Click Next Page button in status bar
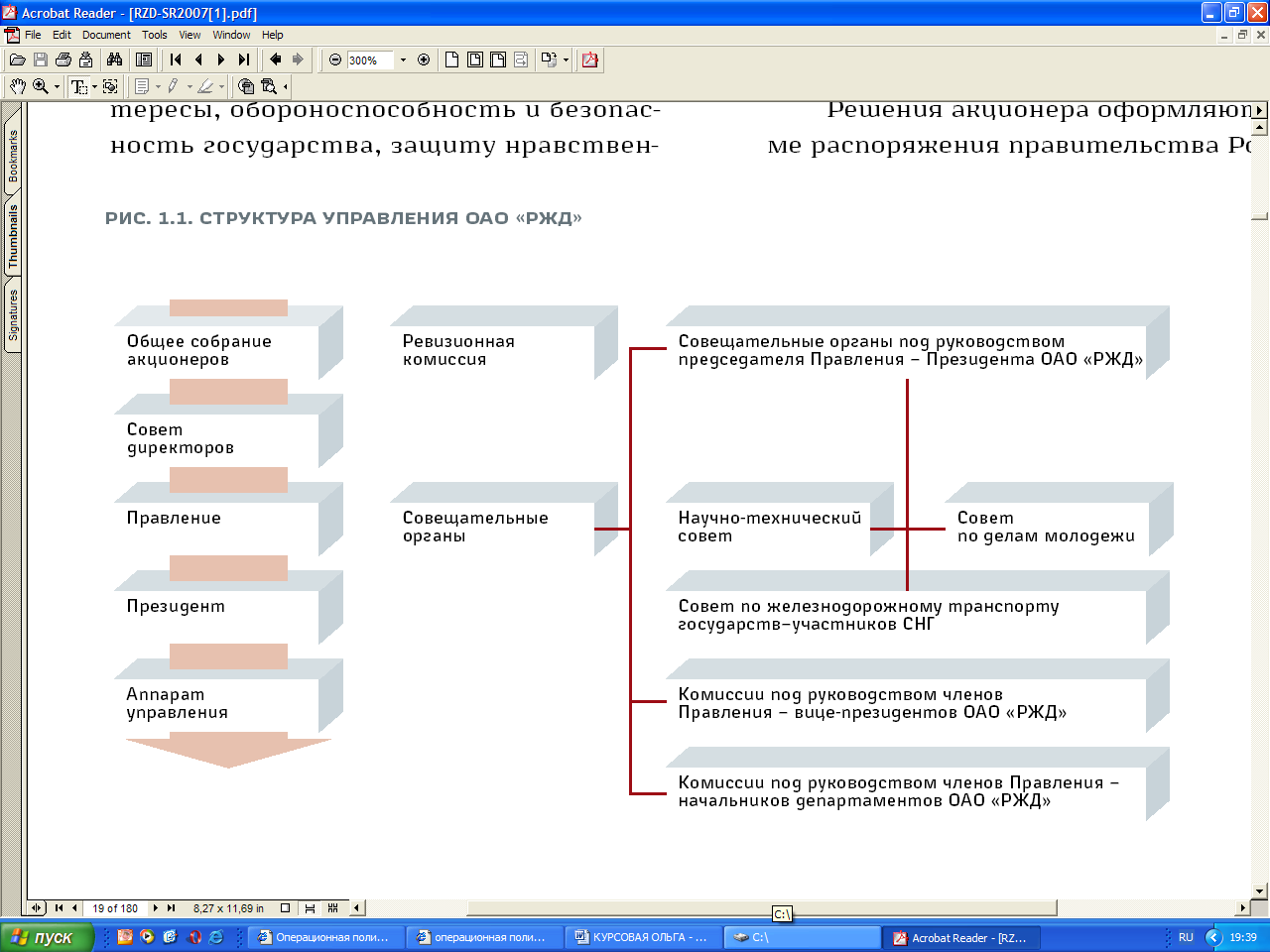1270x952 pixels. 156,907
